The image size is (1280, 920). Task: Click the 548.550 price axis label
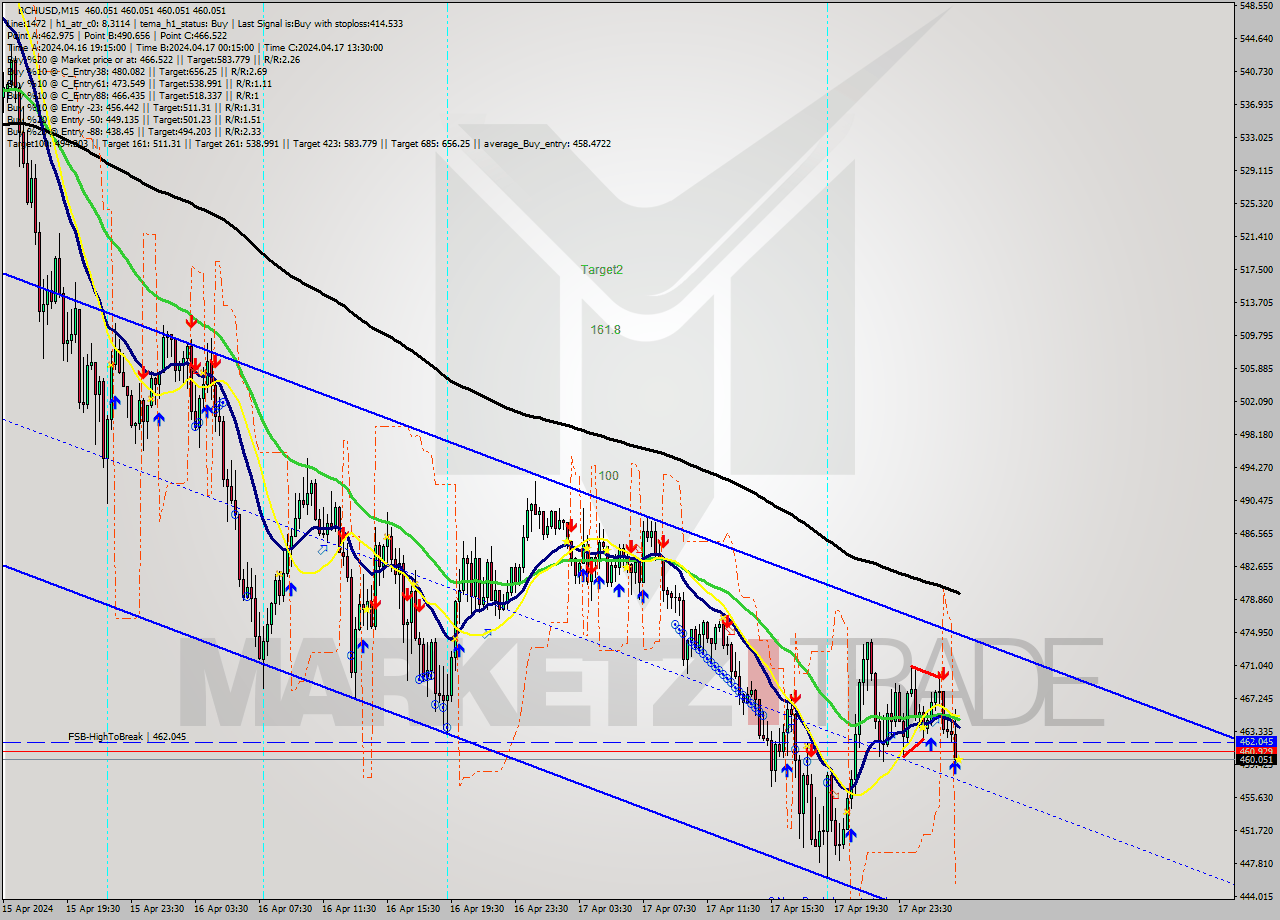click(x=1256, y=6)
